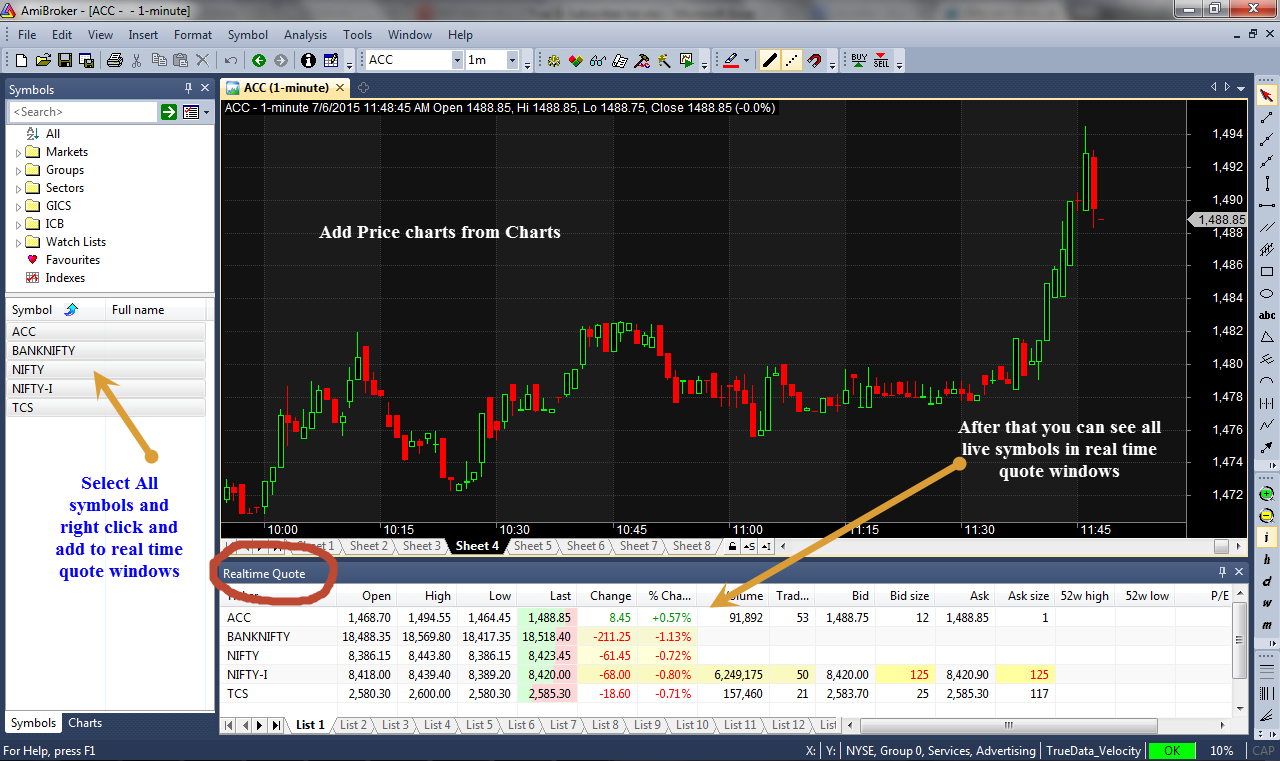Click the Realtime Quote panel pin icon
The width and height of the screenshot is (1280, 761).
point(1222,573)
